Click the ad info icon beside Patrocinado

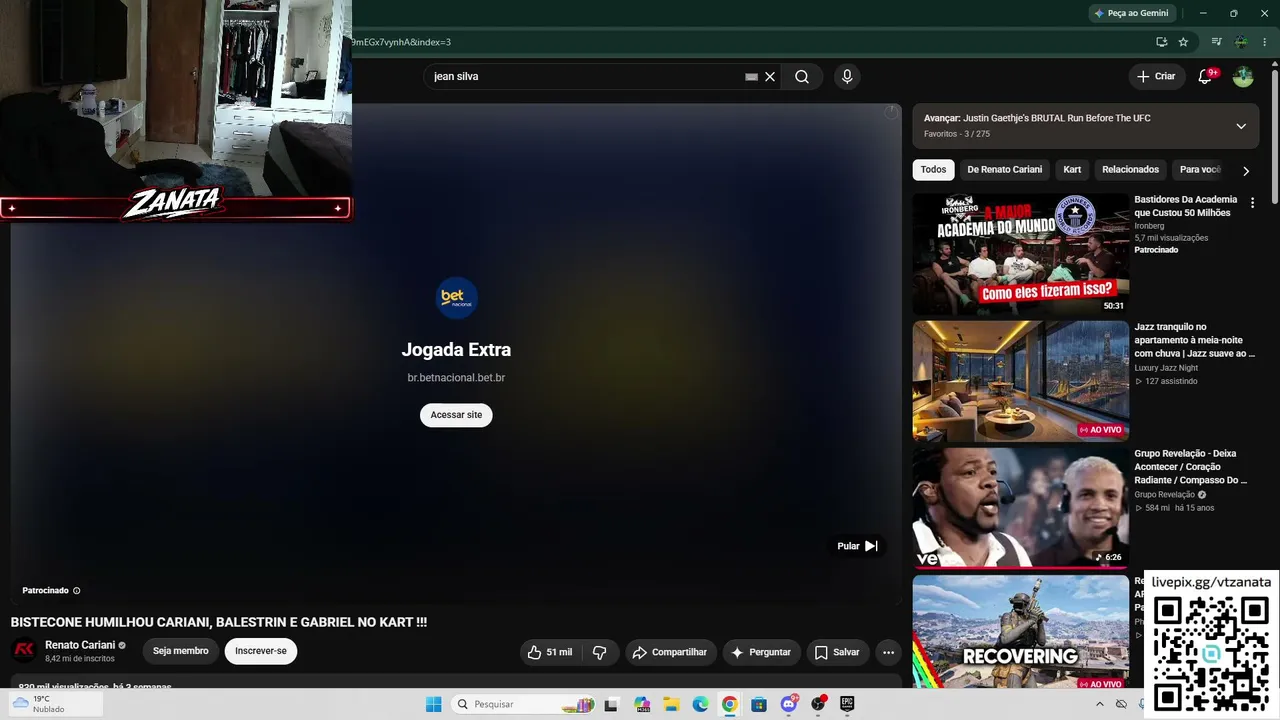point(77,591)
